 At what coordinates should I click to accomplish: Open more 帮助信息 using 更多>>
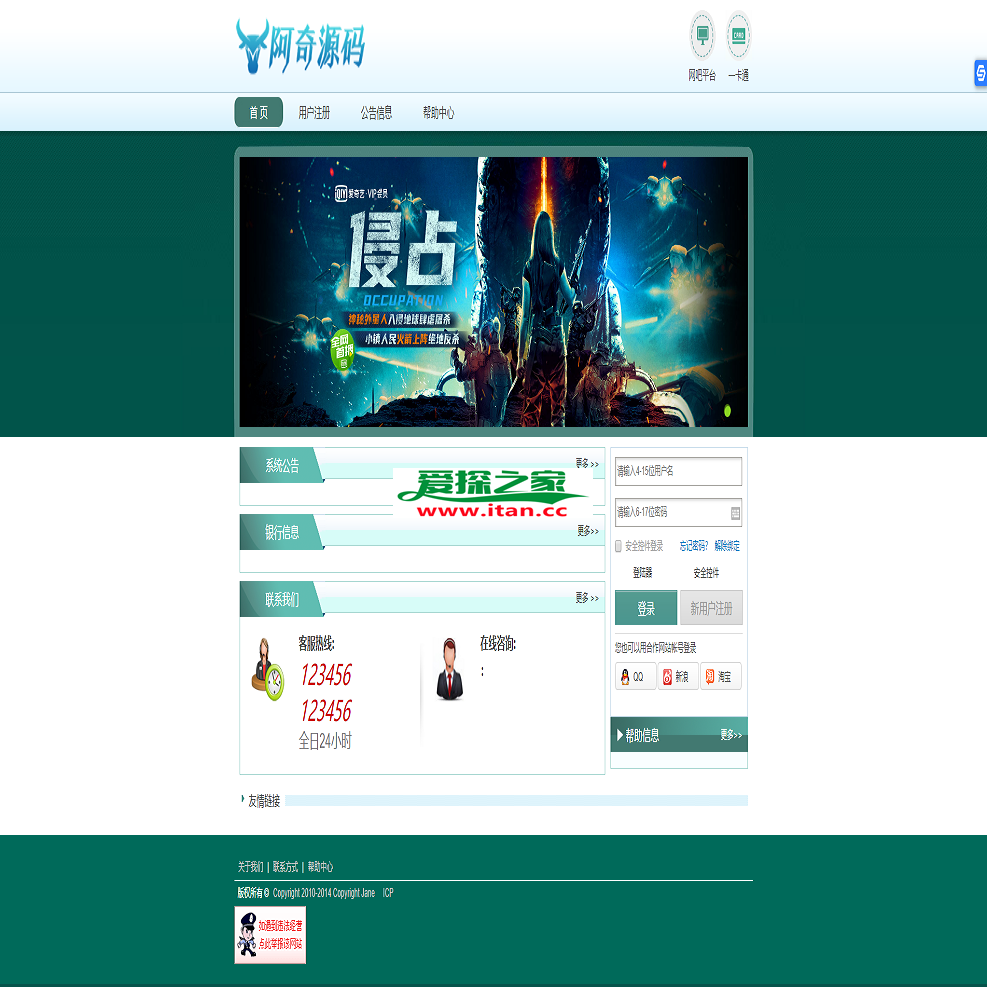(732, 734)
